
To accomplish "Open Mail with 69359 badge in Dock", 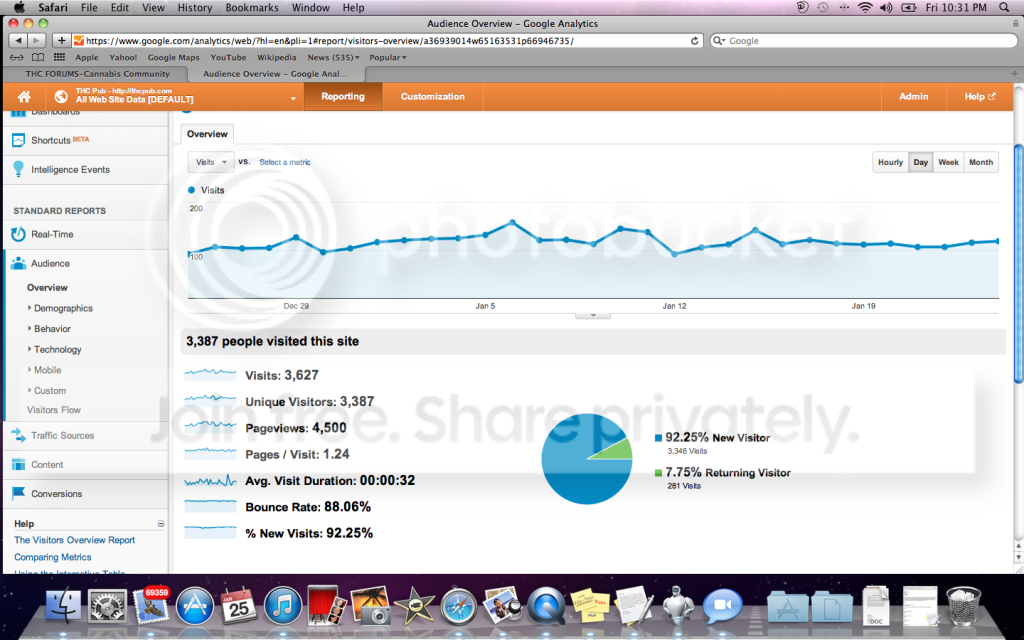I will pyautogui.click(x=151, y=605).
